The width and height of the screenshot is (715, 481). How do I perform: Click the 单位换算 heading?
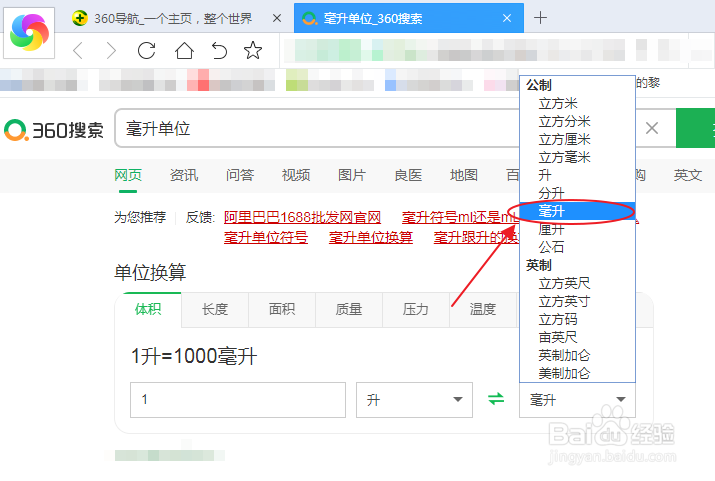click(x=150, y=273)
